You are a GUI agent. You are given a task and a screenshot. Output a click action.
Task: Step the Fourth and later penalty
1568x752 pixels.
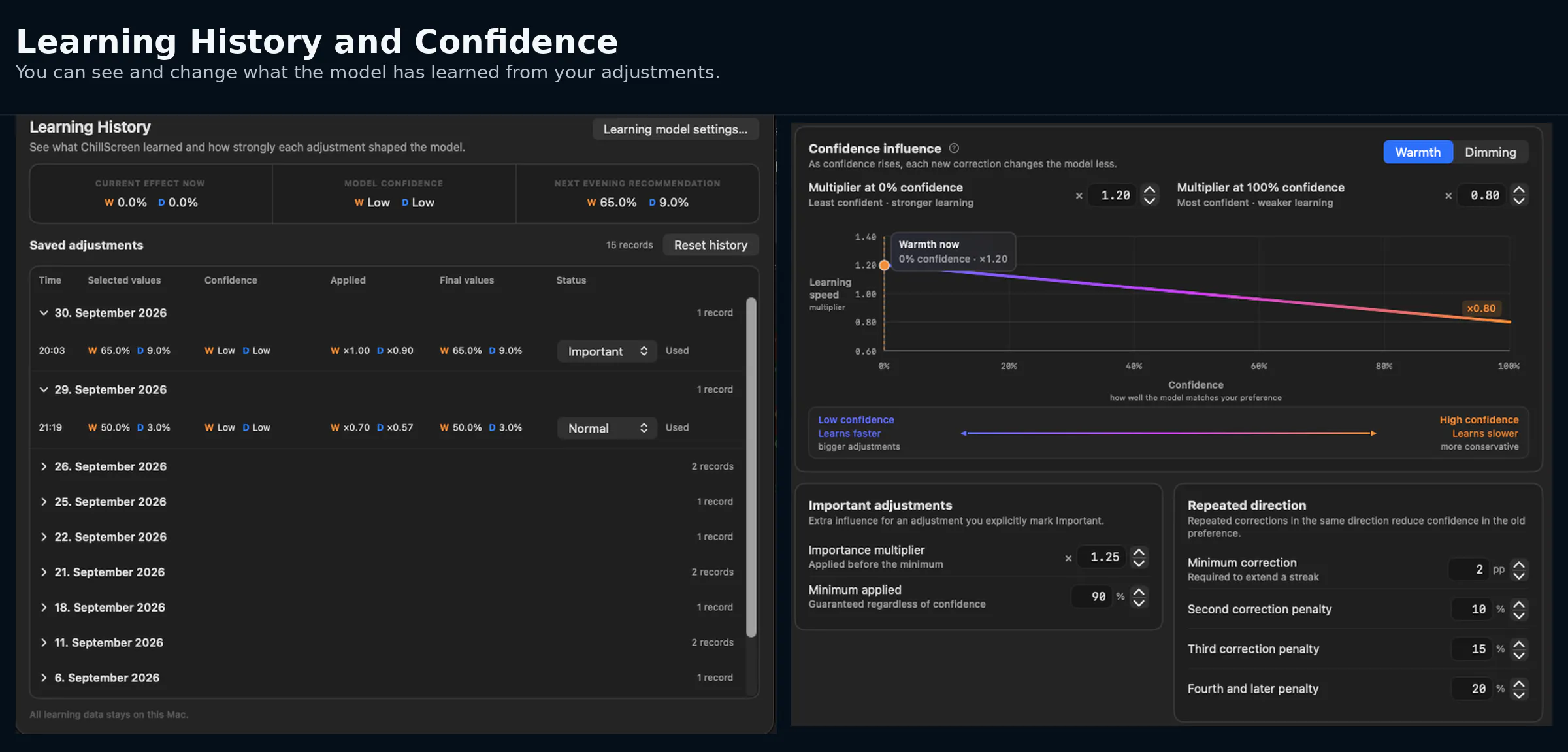tap(1519, 689)
